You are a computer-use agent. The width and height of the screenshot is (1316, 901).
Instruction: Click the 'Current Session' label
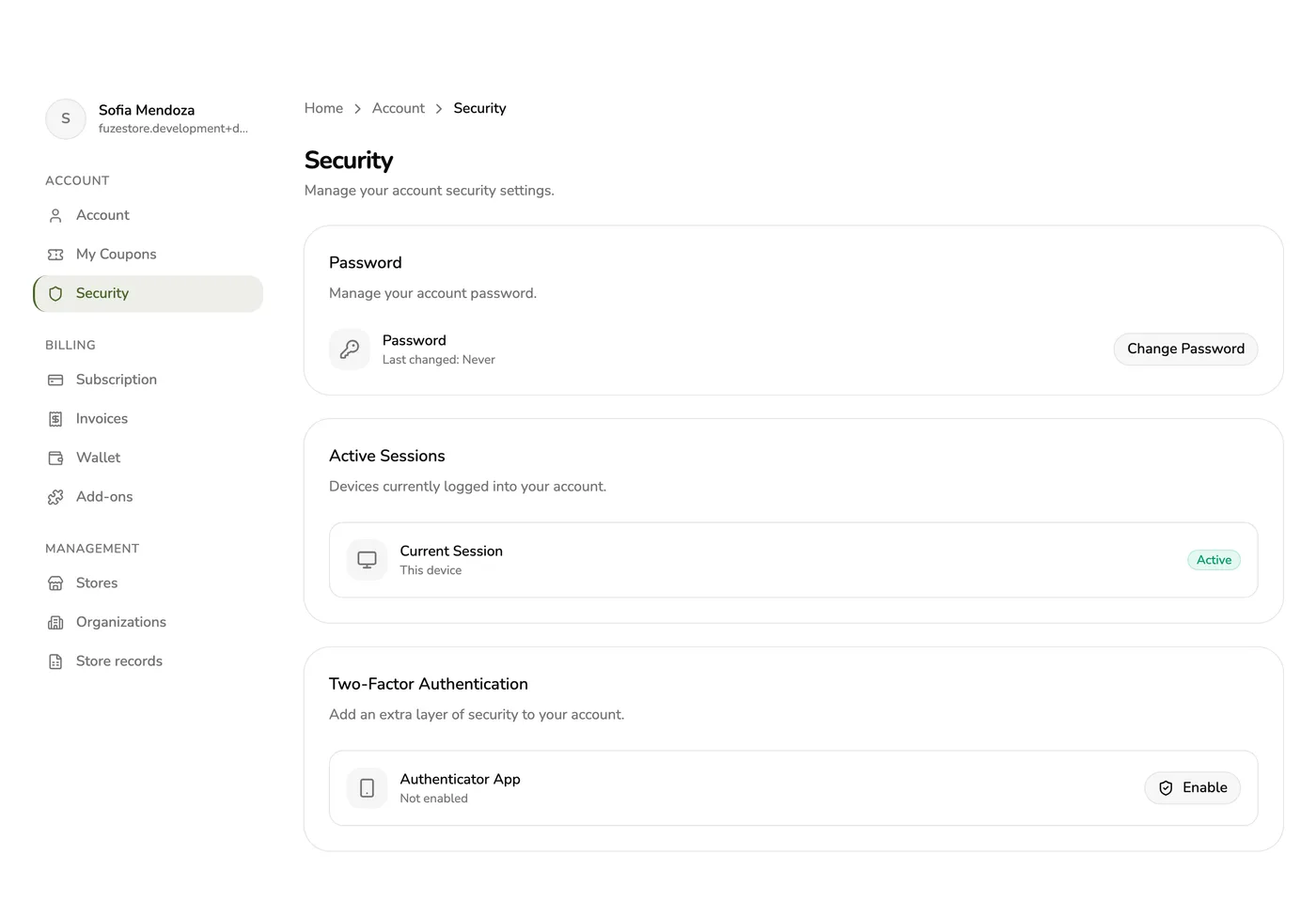(x=451, y=551)
